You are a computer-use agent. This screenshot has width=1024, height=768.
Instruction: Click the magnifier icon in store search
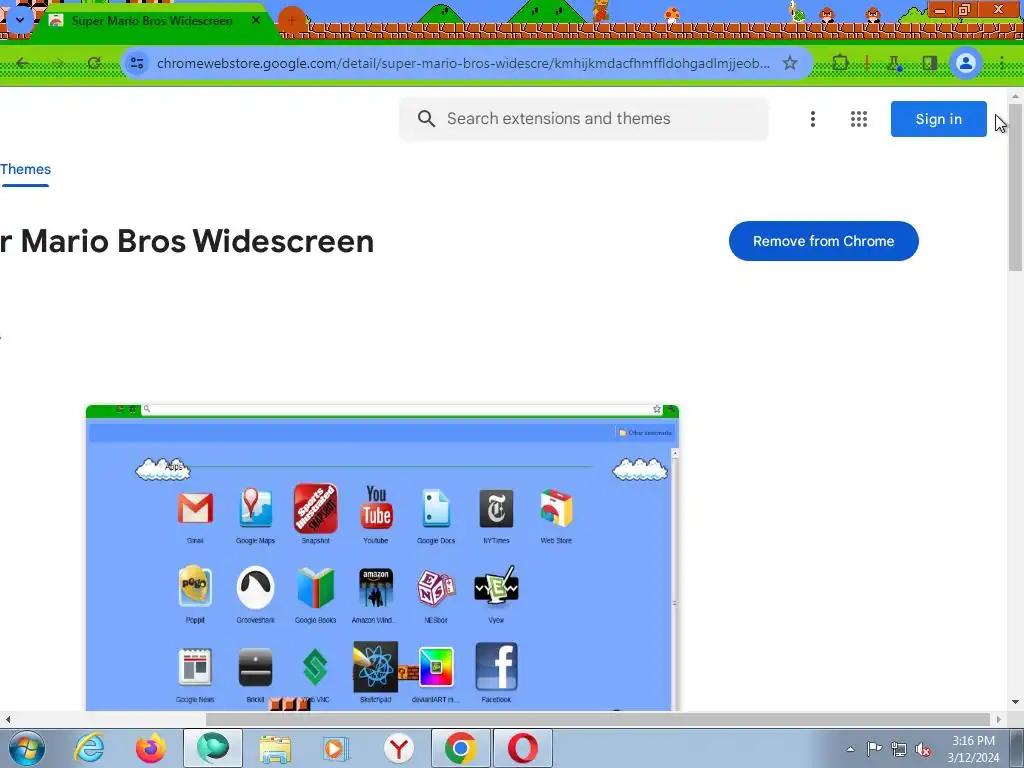426,118
